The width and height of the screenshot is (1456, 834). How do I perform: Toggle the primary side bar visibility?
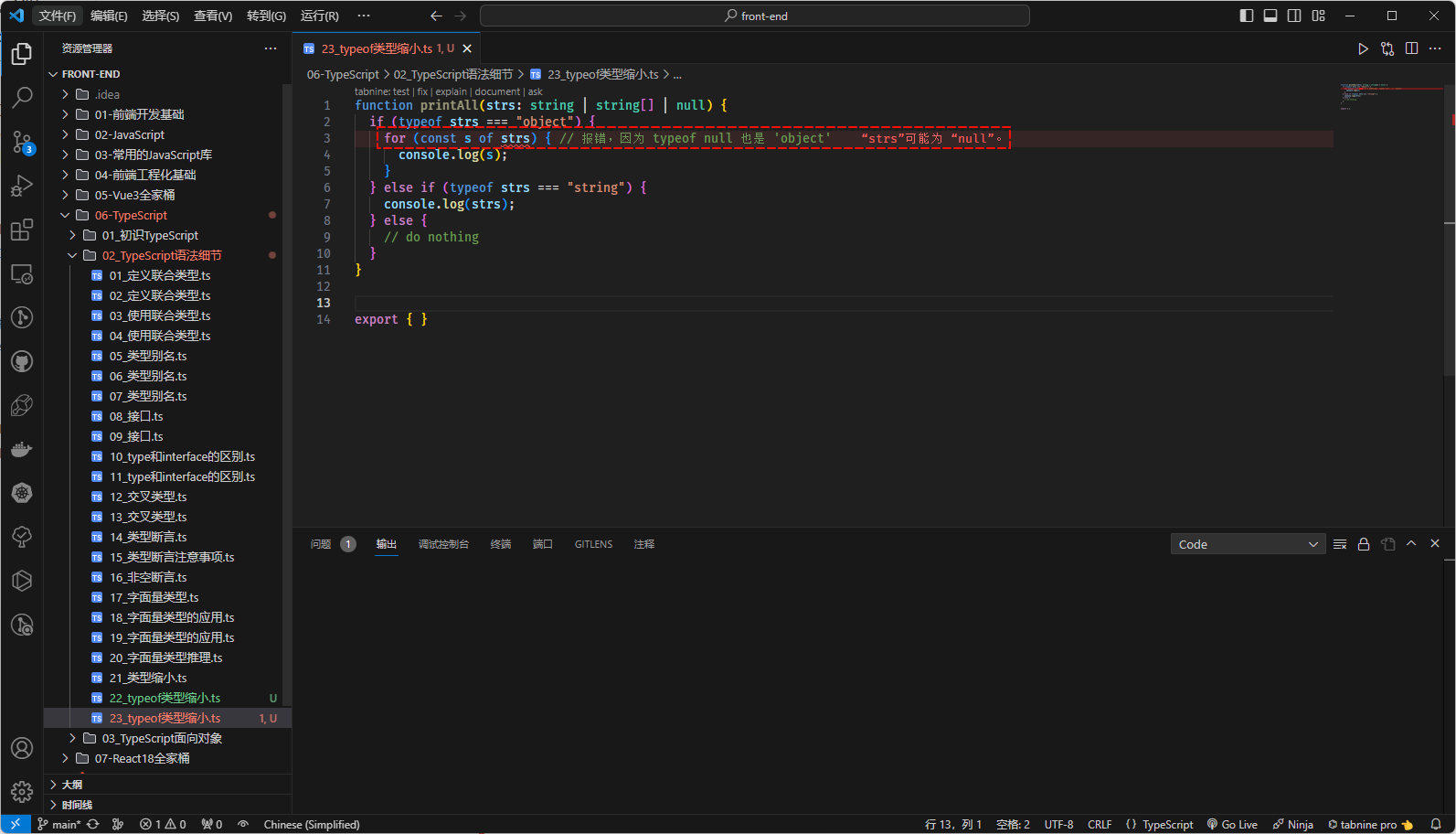[1246, 16]
